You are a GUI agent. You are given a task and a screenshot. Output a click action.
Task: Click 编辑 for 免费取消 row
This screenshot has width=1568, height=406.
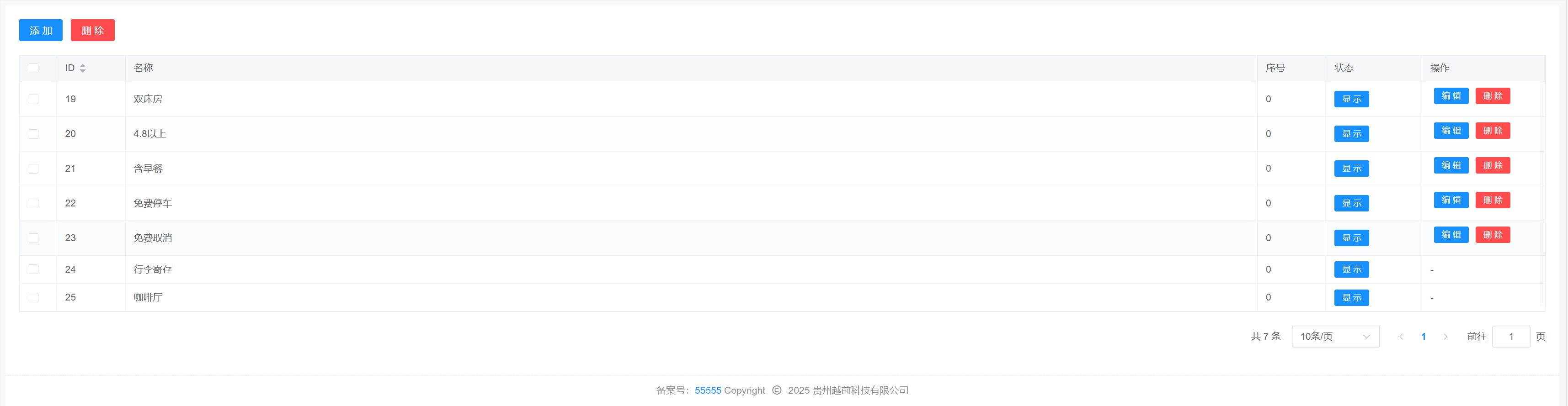pos(1451,235)
